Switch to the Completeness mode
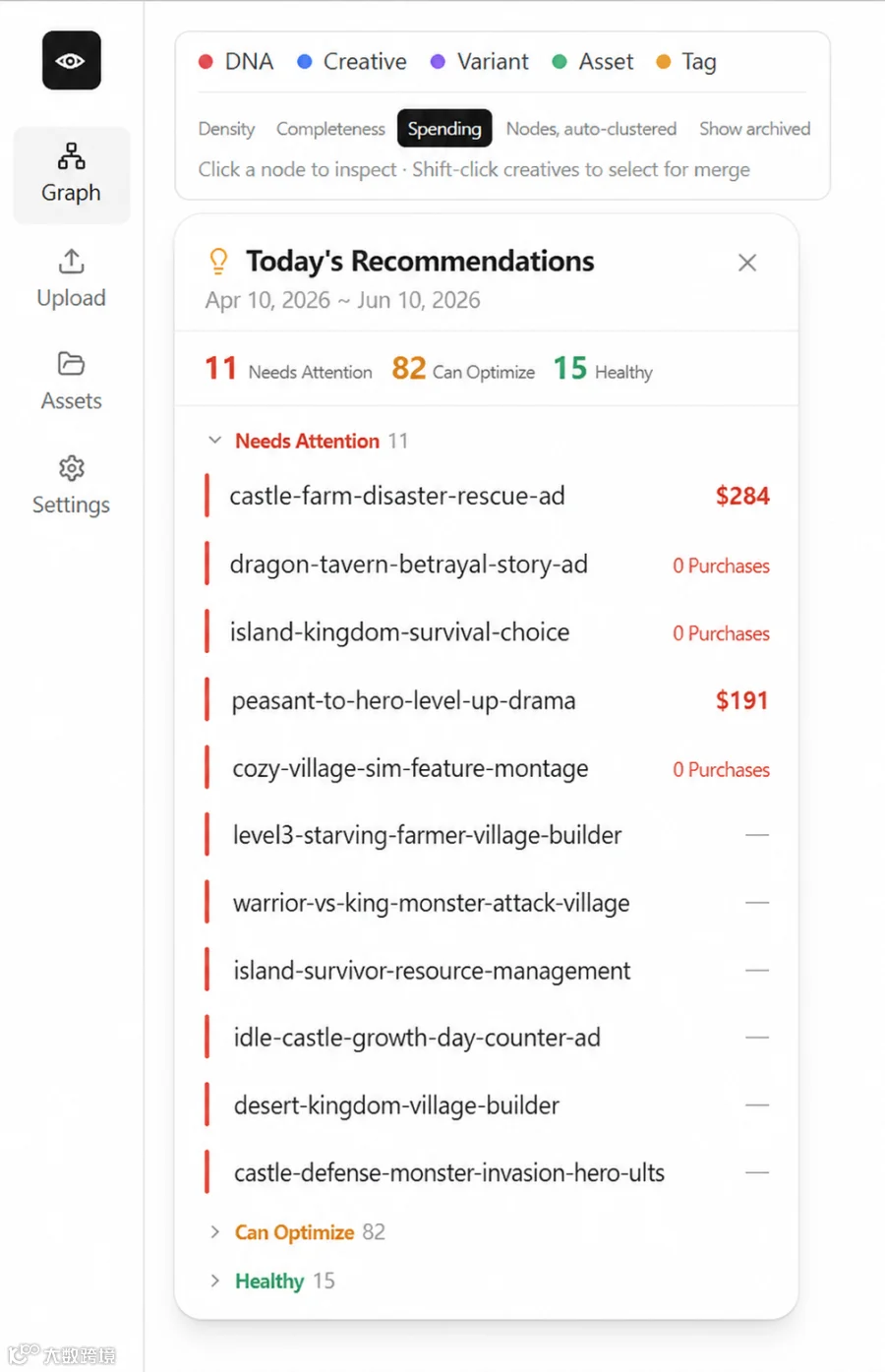Screen dimensions: 885x1372 point(330,129)
